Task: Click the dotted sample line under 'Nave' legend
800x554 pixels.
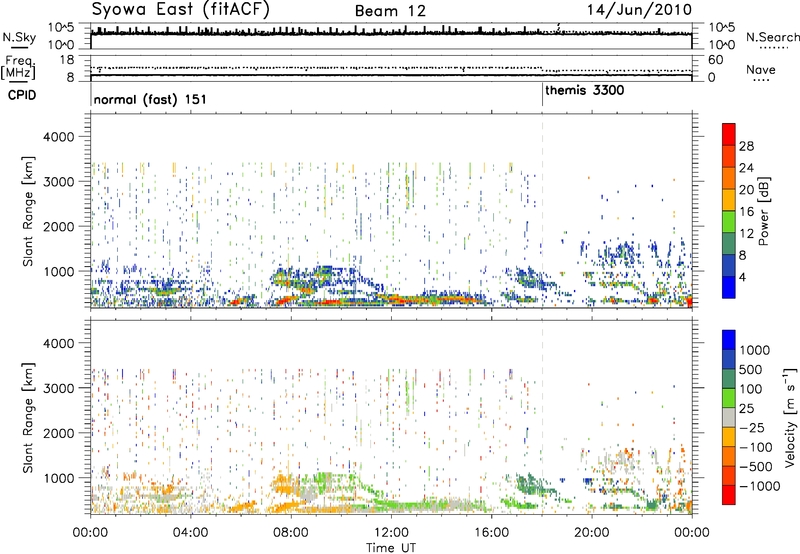Action: (761, 81)
